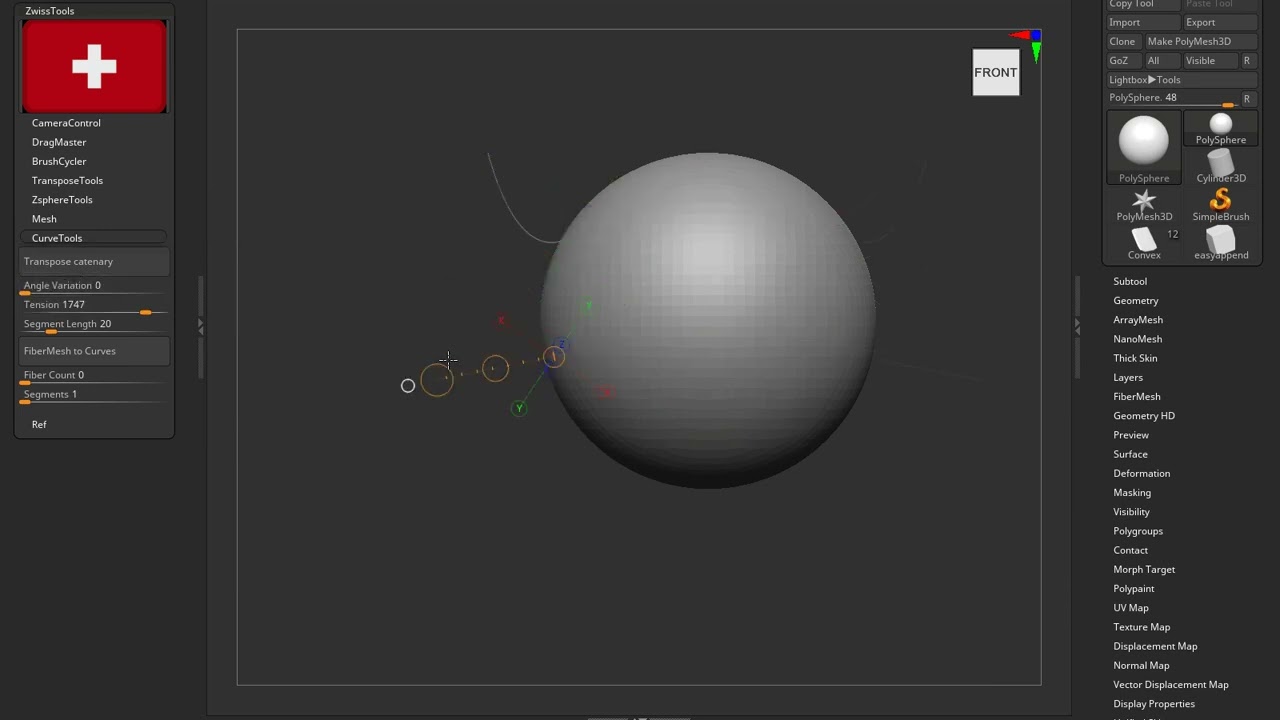Click the Import button

tap(1144, 22)
